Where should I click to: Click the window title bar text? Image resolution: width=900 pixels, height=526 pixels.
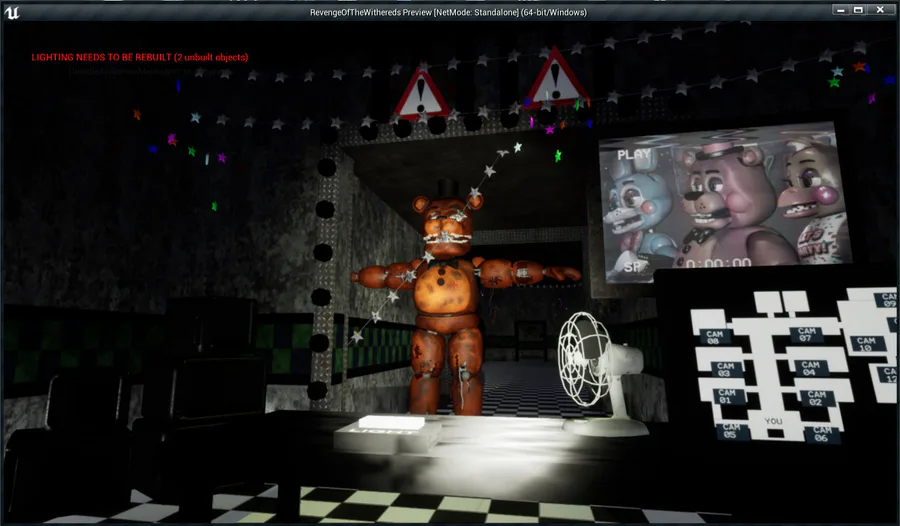click(x=448, y=12)
